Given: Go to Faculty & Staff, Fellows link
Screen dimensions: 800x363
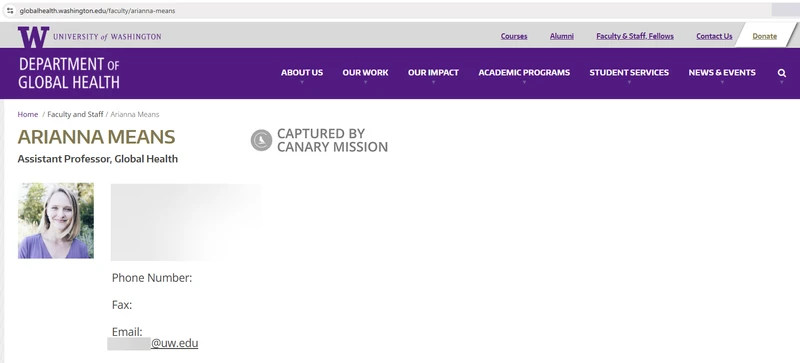Looking at the screenshot, I should 635,36.
